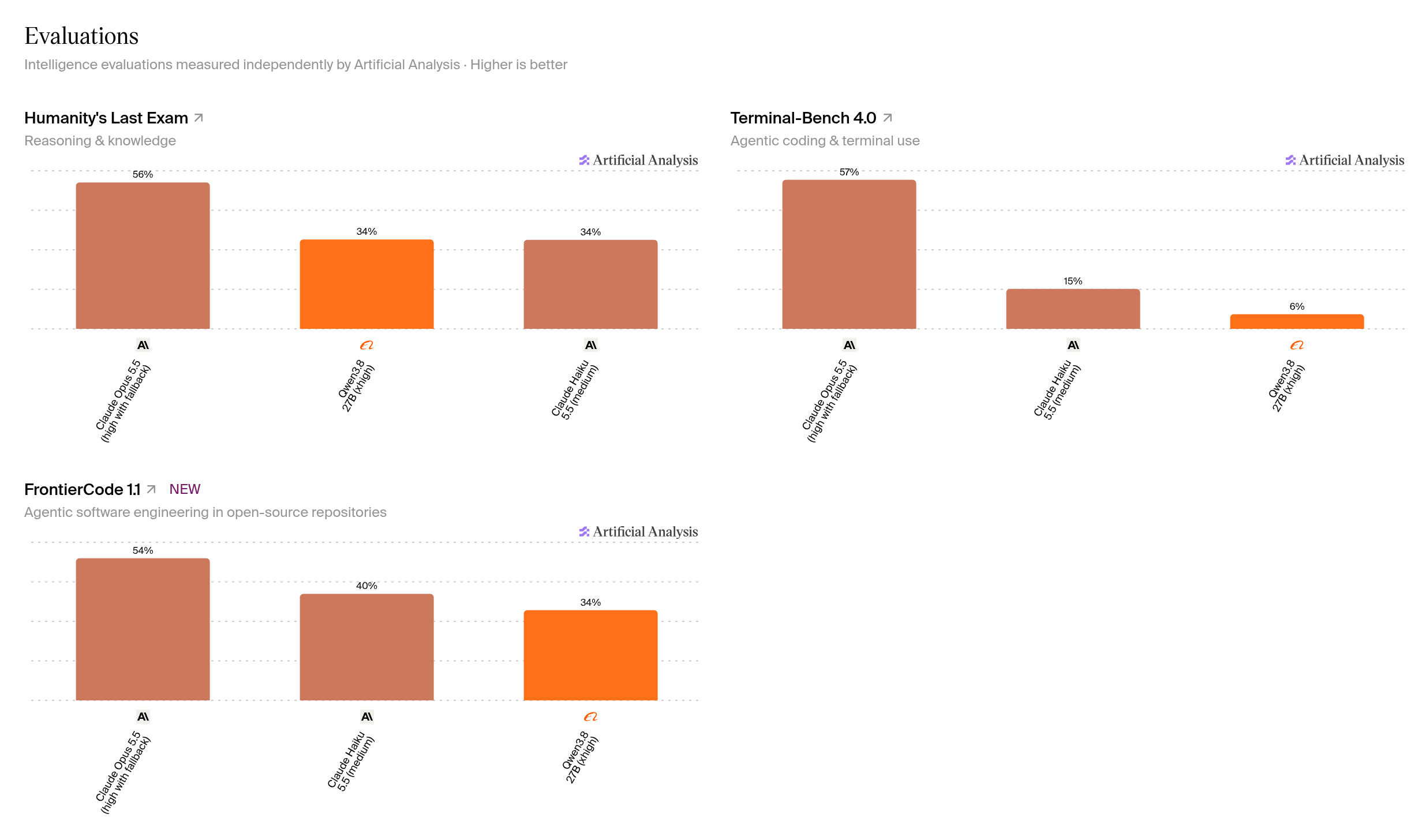Select the 57% Claude Opus bar in Terminal-Bench

click(x=849, y=254)
